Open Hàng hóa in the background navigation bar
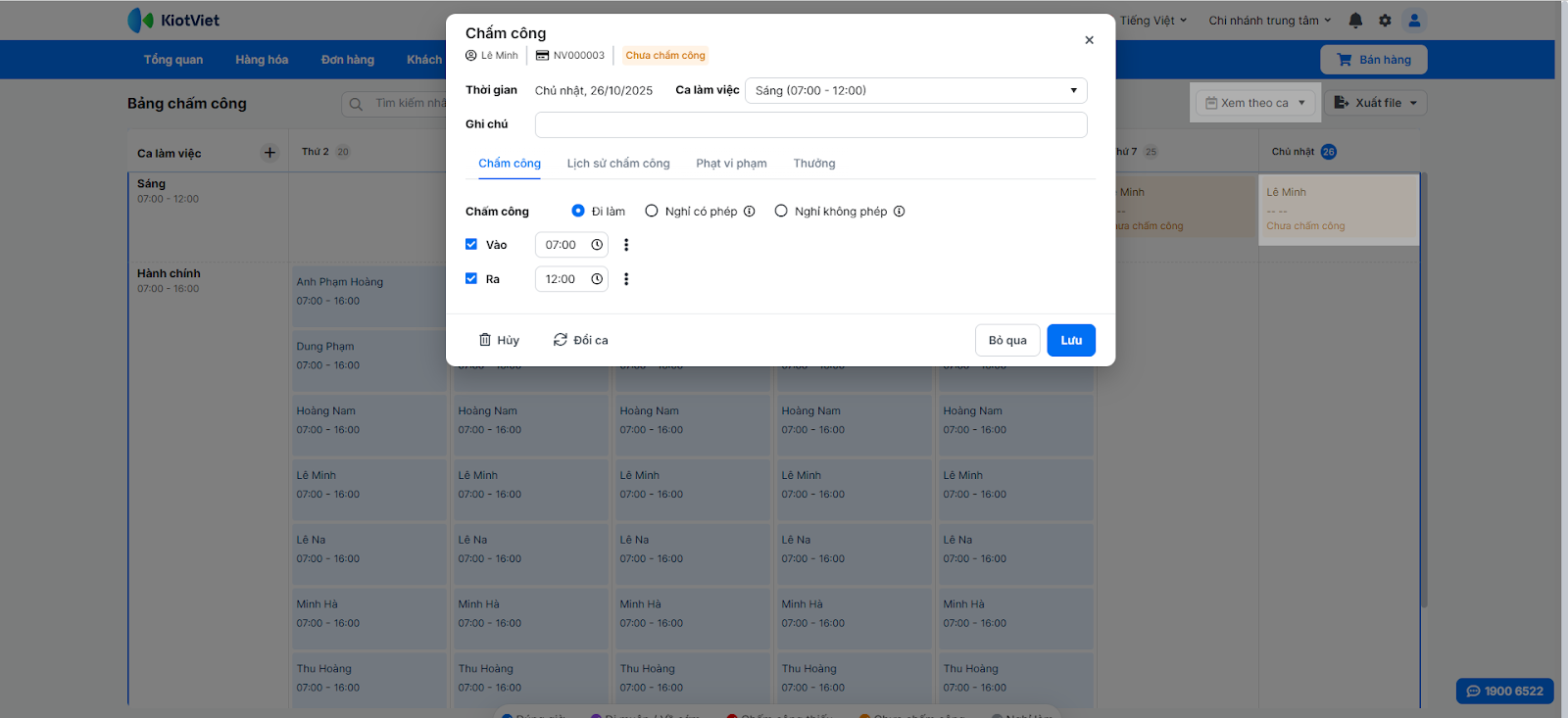The width and height of the screenshot is (1568, 718). (262, 60)
